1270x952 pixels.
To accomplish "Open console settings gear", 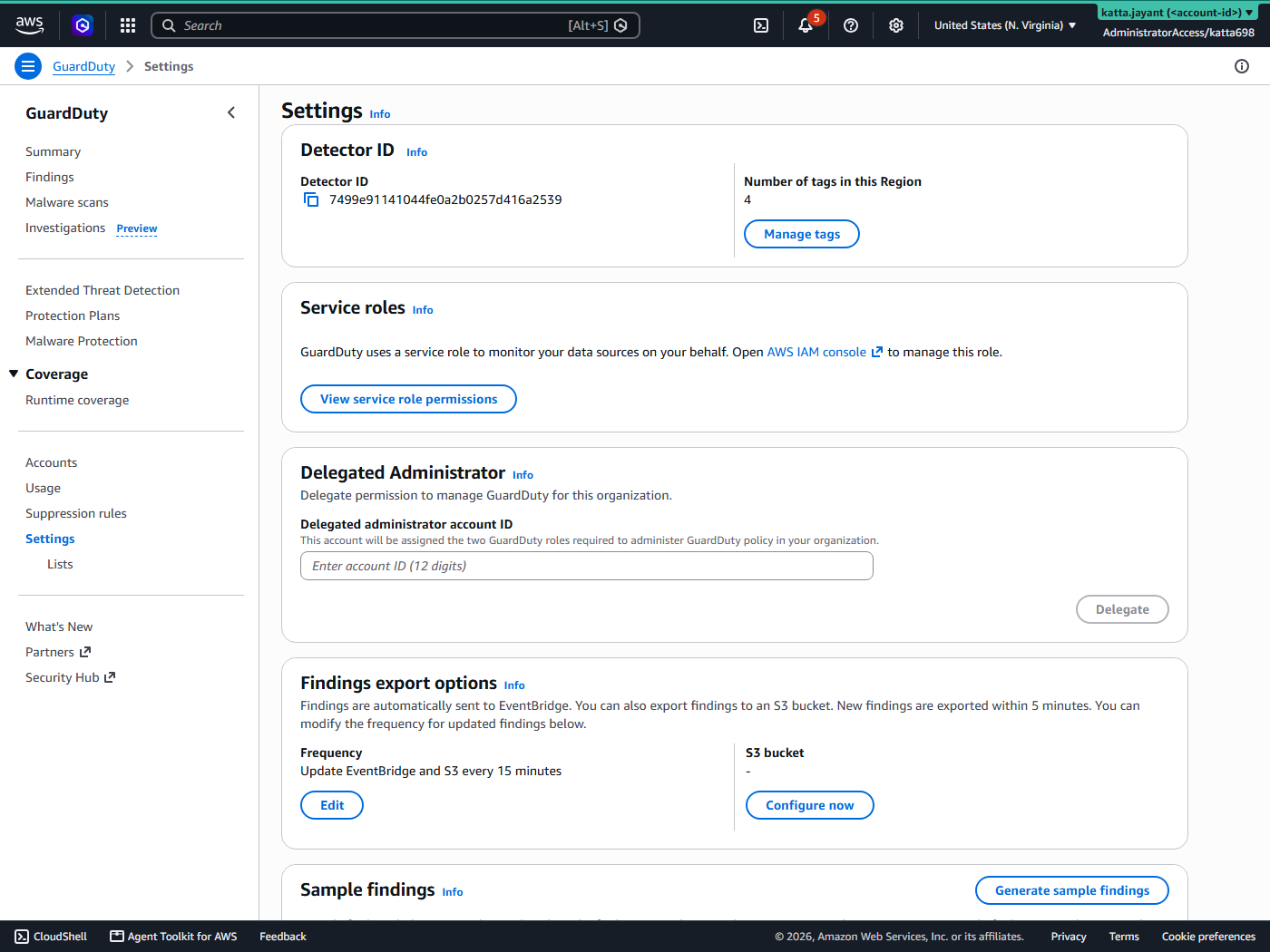I will click(x=896, y=25).
